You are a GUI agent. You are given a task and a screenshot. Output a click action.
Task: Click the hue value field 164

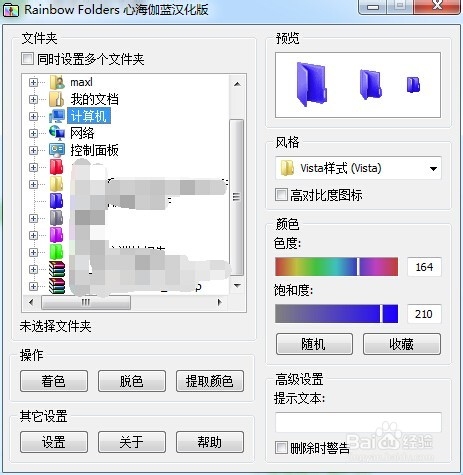click(x=424, y=267)
